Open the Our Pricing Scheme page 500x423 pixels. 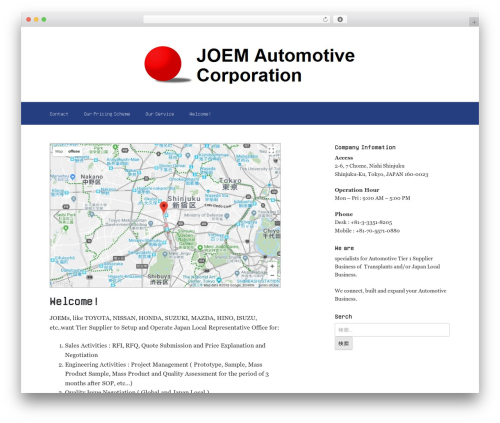(x=107, y=114)
